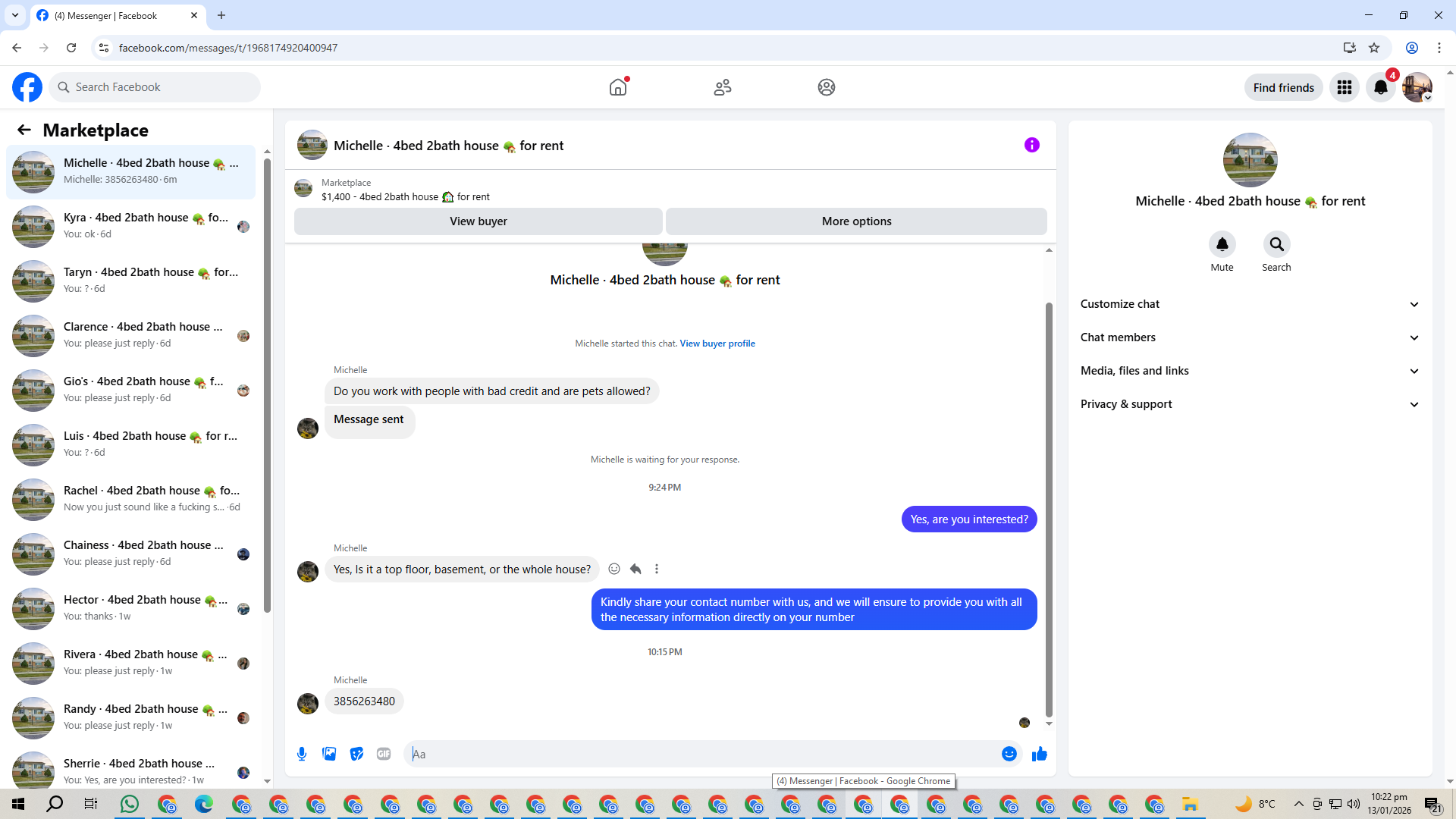
Task: Open the GIF picker icon
Action: 384,754
